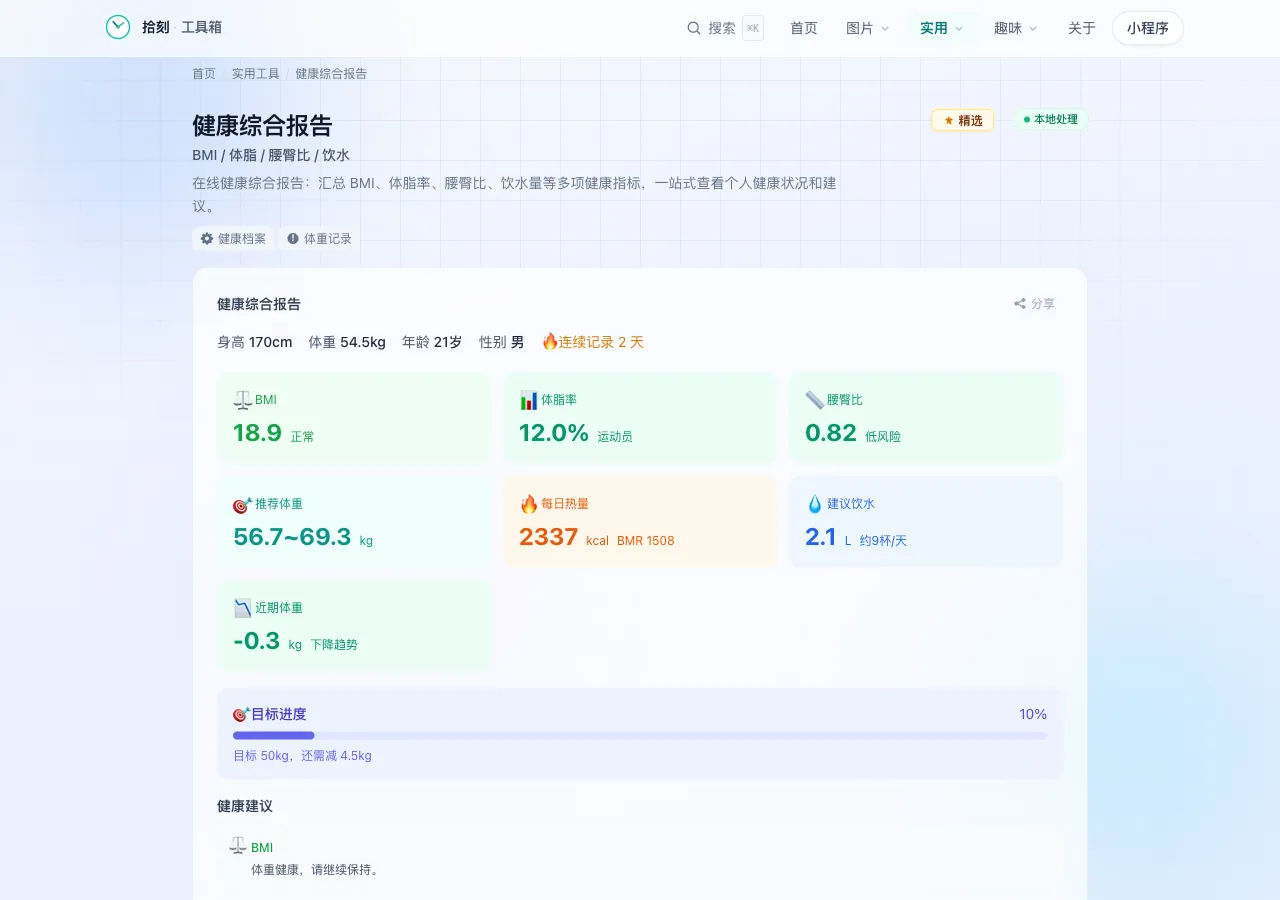Click the flame icon on 每日热量 card
The width and height of the screenshot is (1280, 900).
coord(529,504)
